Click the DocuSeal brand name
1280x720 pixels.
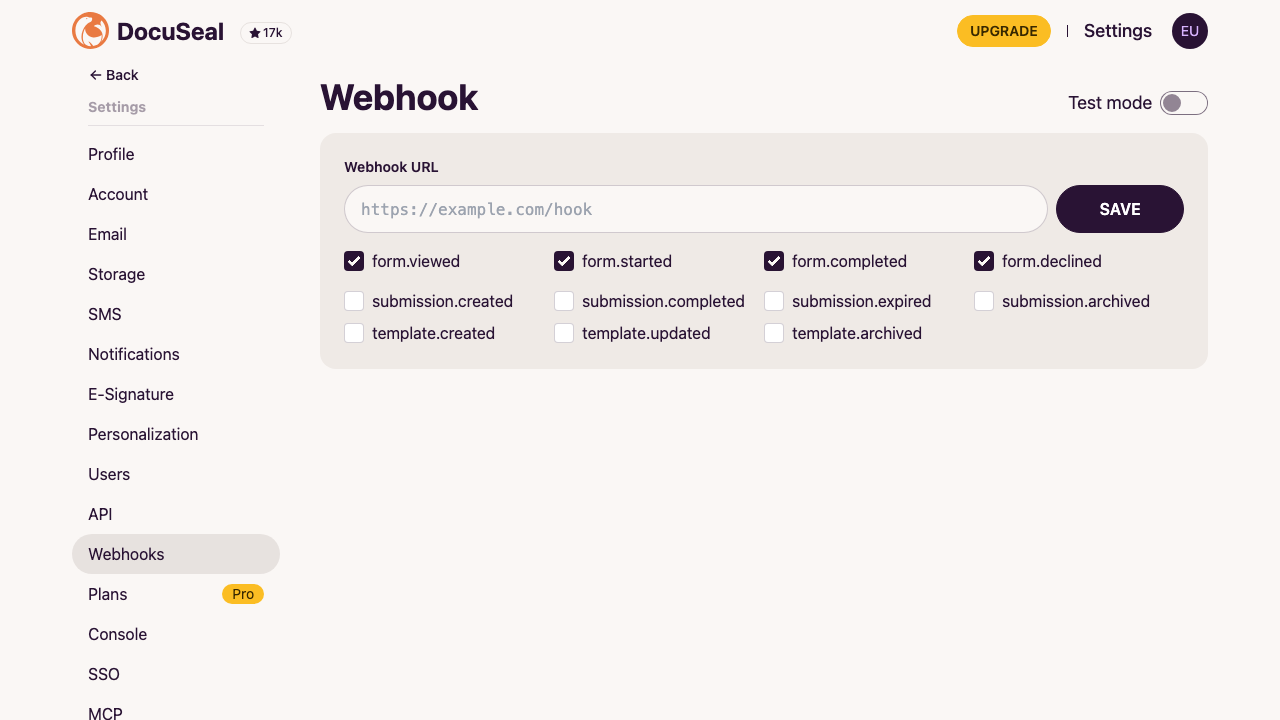pos(170,32)
